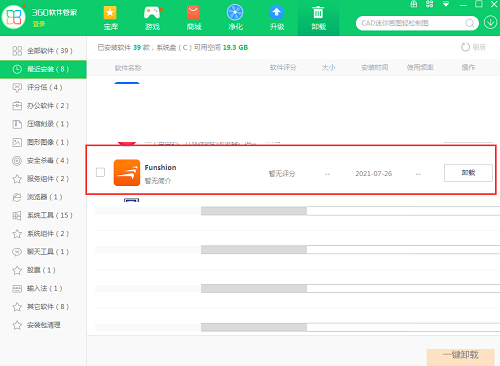Tick the checkbox next to Funshion

click(100, 172)
